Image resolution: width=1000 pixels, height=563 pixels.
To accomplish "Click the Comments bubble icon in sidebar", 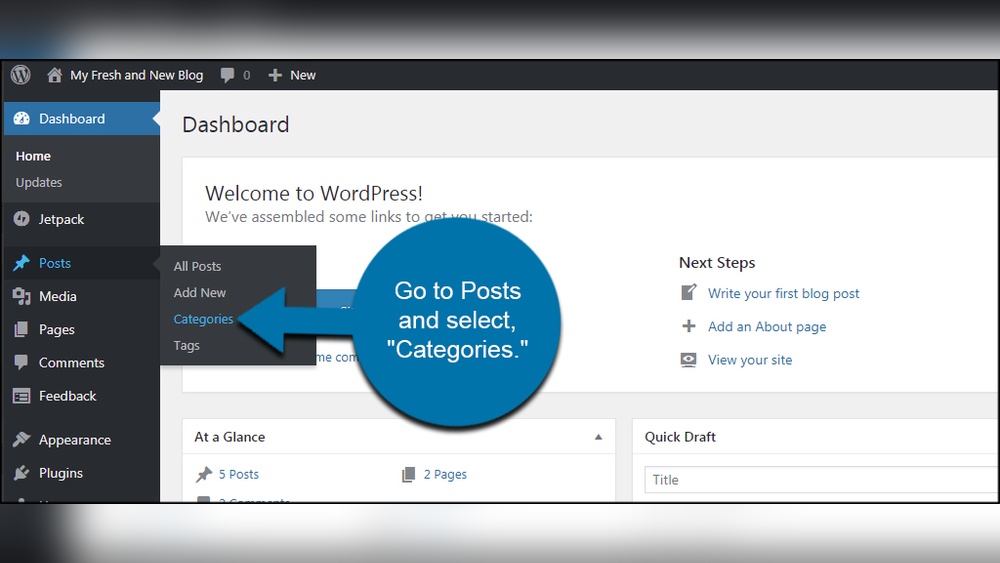I will coord(21,362).
